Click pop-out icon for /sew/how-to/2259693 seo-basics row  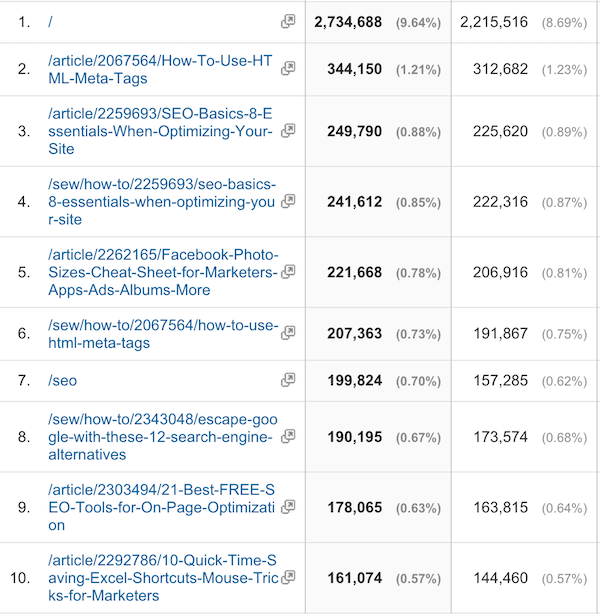tap(288, 201)
